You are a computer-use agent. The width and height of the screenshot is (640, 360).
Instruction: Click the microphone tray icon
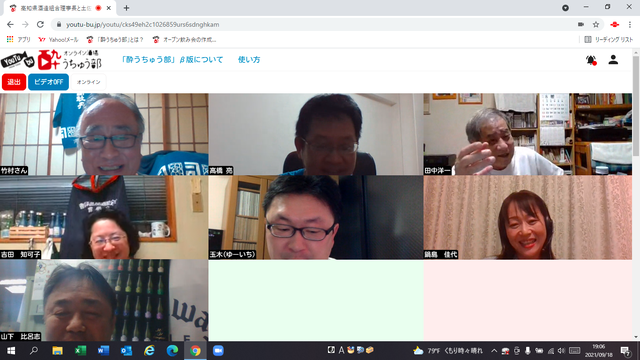click(x=528, y=351)
